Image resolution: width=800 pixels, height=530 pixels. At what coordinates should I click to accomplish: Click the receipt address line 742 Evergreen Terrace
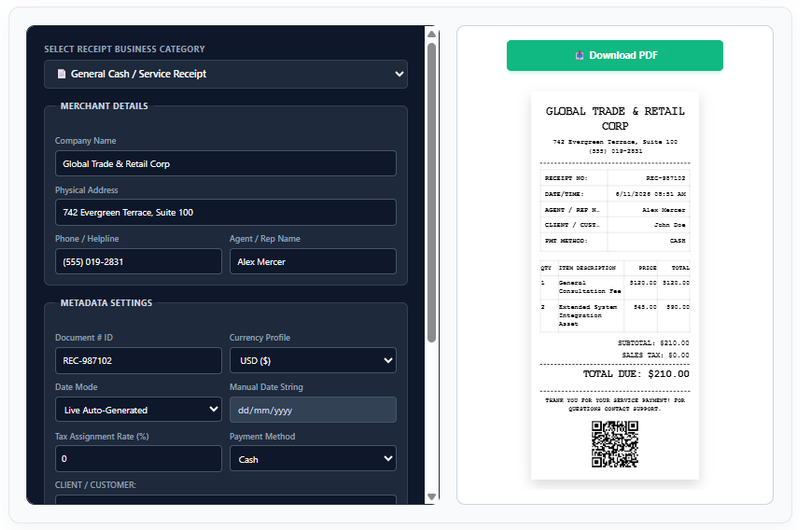(615, 142)
